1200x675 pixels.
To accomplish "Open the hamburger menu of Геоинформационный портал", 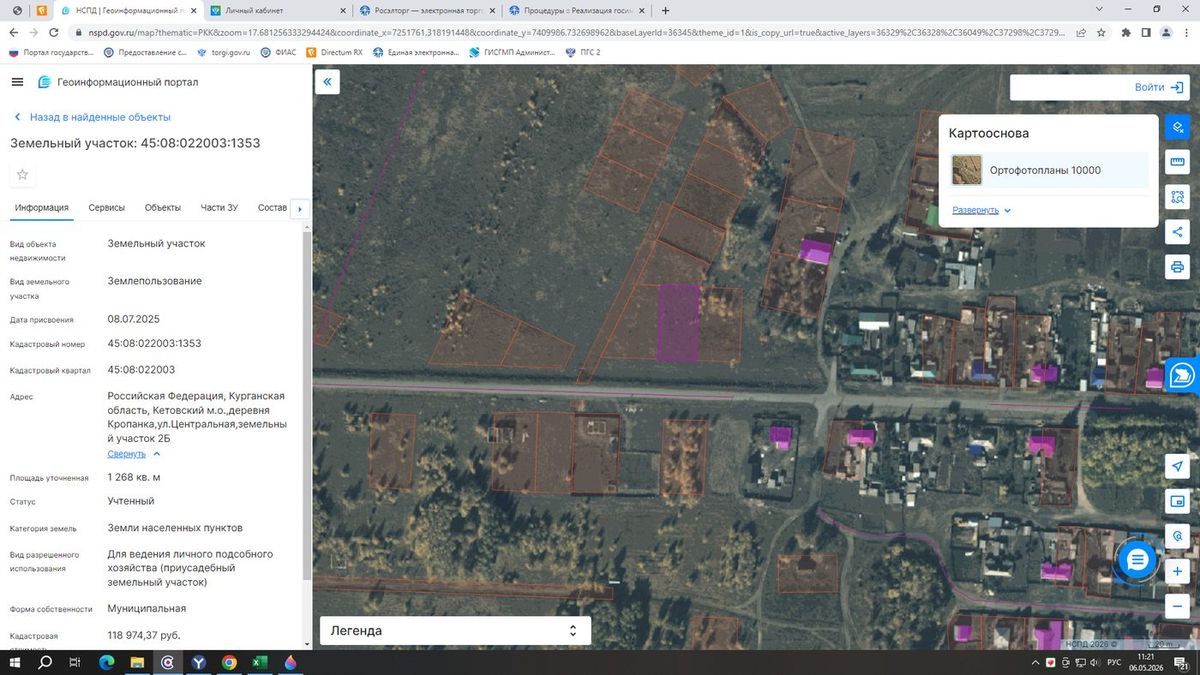I will pyautogui.click(x=18, y=82).
